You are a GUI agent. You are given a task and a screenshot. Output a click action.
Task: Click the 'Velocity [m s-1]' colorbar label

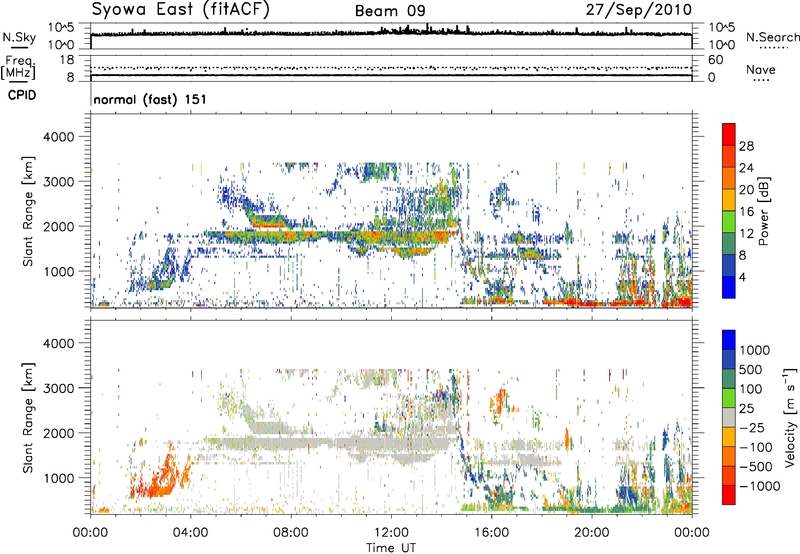click(790, 417)
